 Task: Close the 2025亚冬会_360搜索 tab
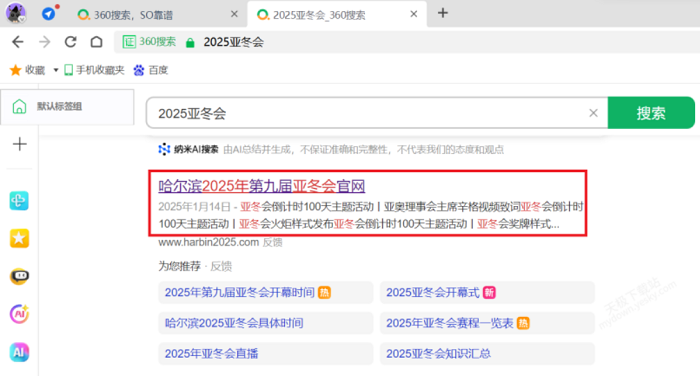click(x=414, y=14)
